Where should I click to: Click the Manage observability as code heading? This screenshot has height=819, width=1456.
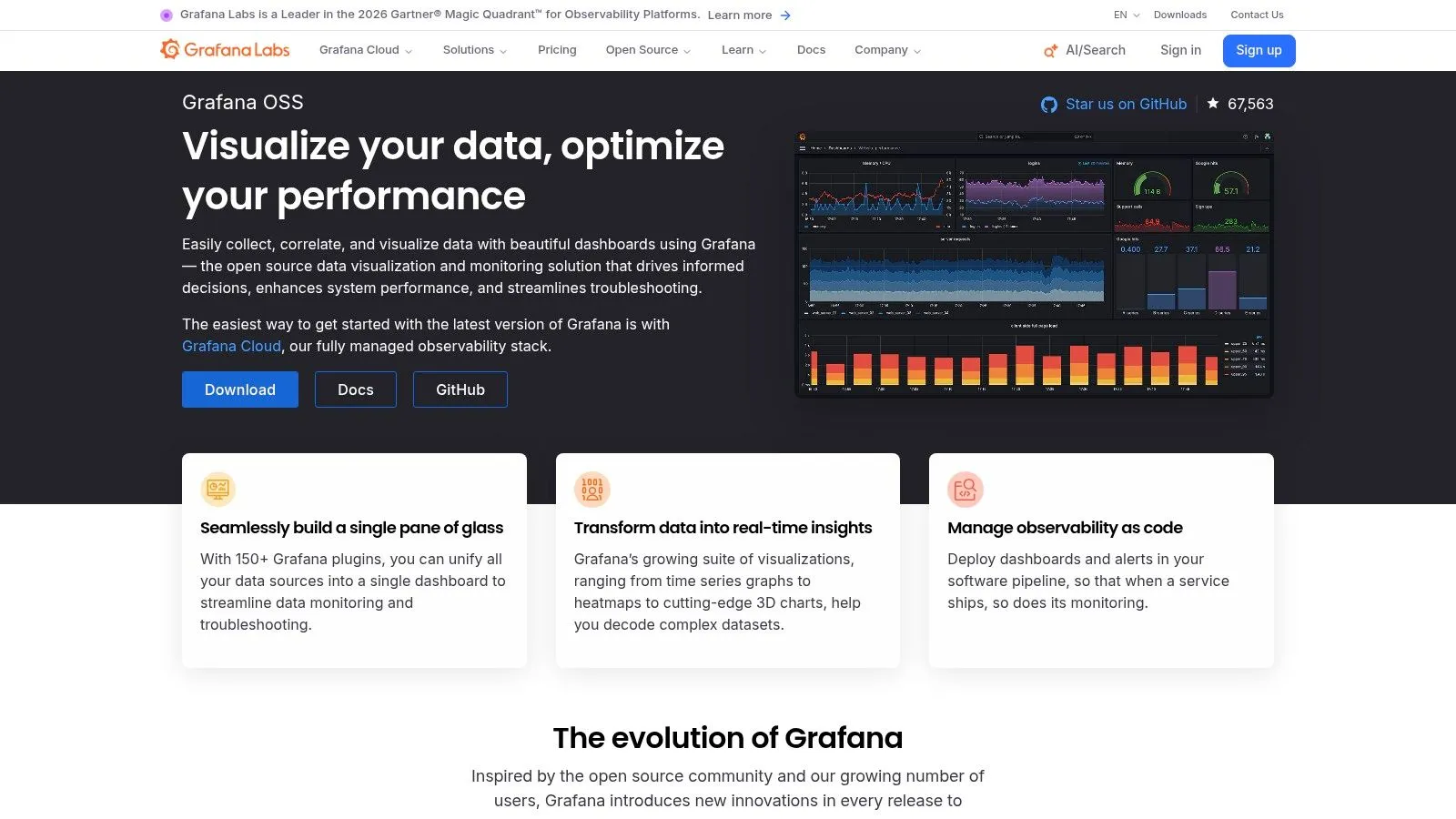tap(1065, 528)
